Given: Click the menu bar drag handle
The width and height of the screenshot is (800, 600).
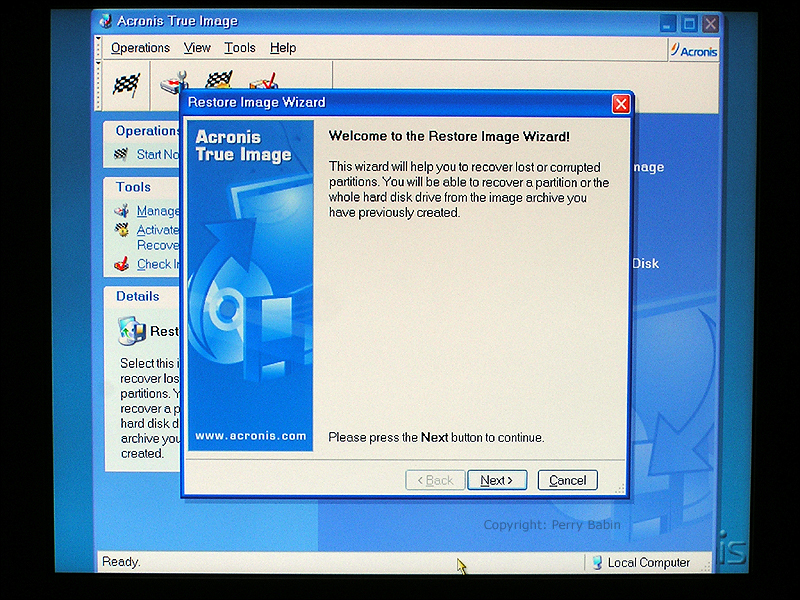Looking at the screenshot, I should pyautogui.click(x=98, y=48).
